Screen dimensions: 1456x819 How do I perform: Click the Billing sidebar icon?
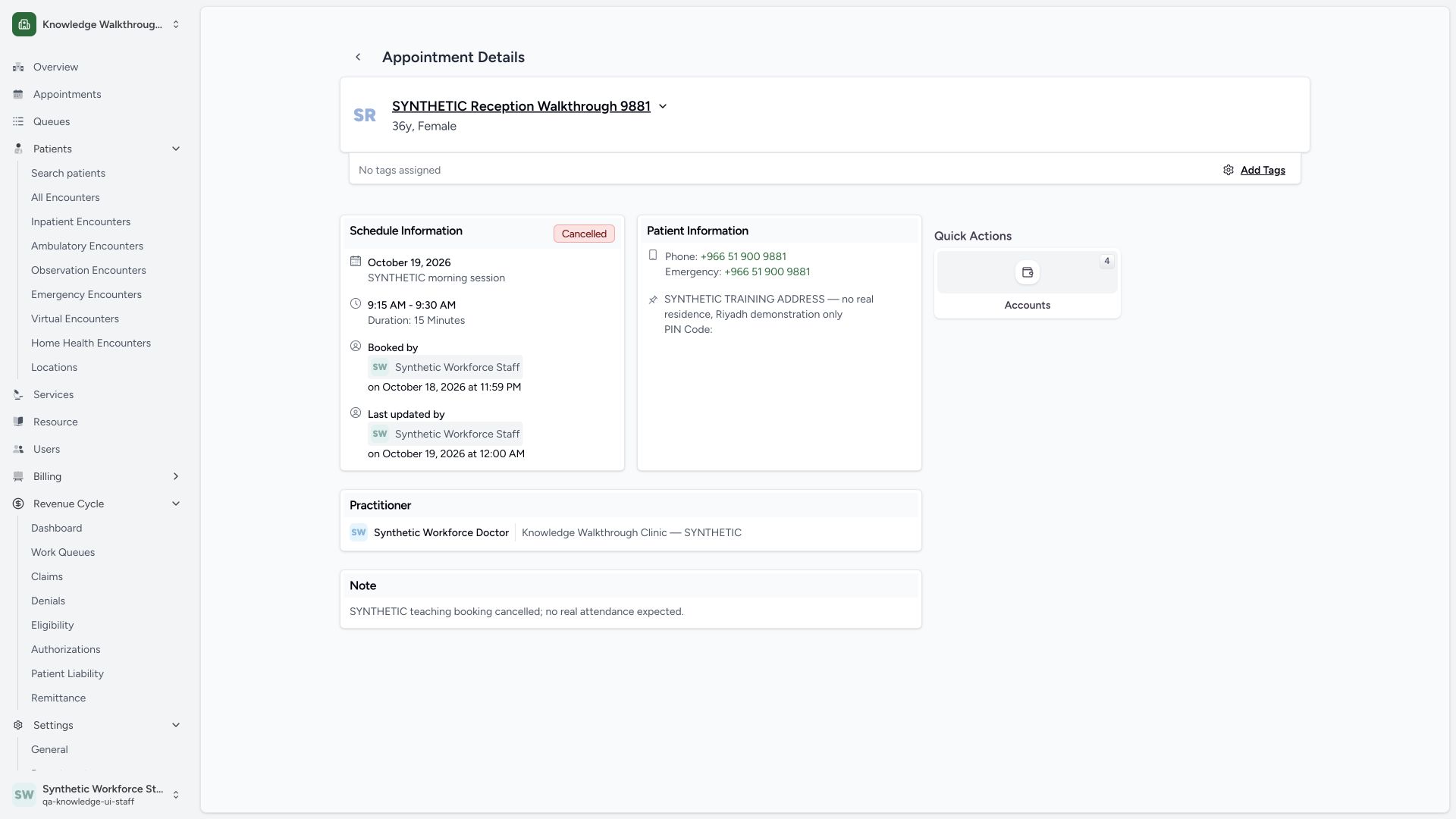pyautogui.click(x=18, y=476)
